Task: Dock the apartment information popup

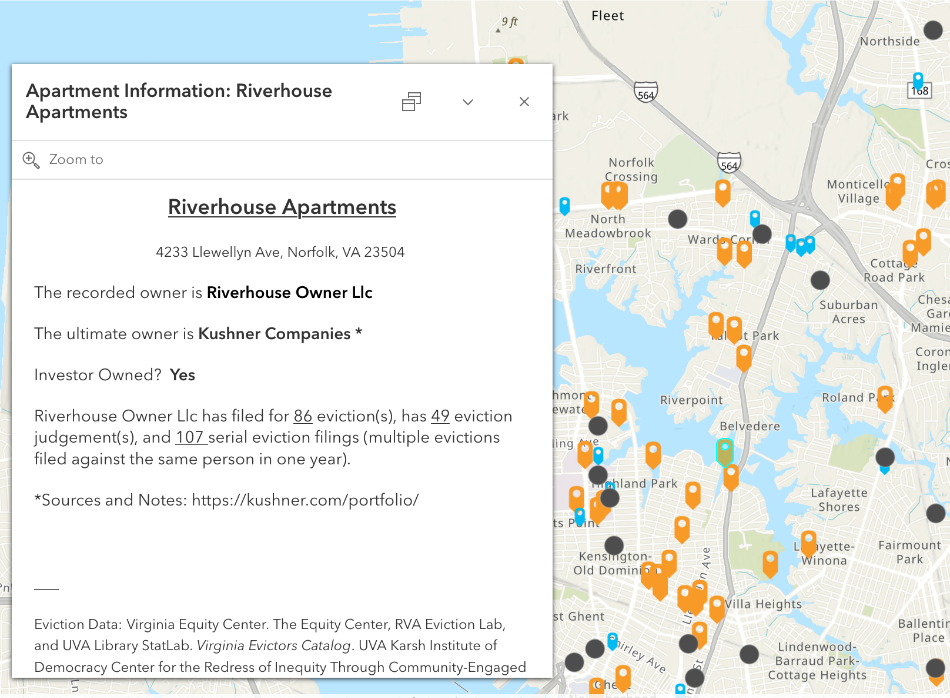Action: coord(411,102)
